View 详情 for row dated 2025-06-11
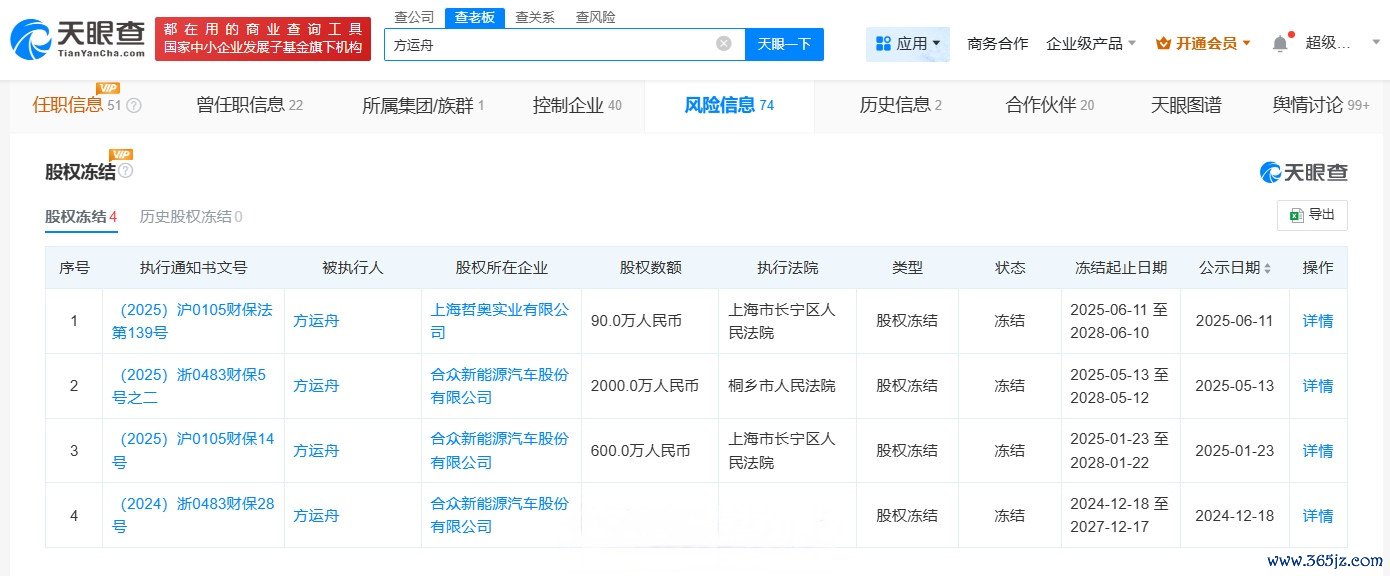 point(1318,321)
